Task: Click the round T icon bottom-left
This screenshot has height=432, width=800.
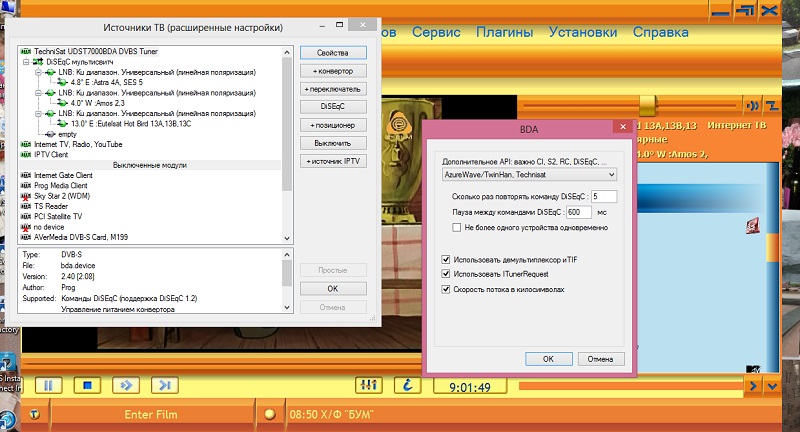Action: pos(35,414)
